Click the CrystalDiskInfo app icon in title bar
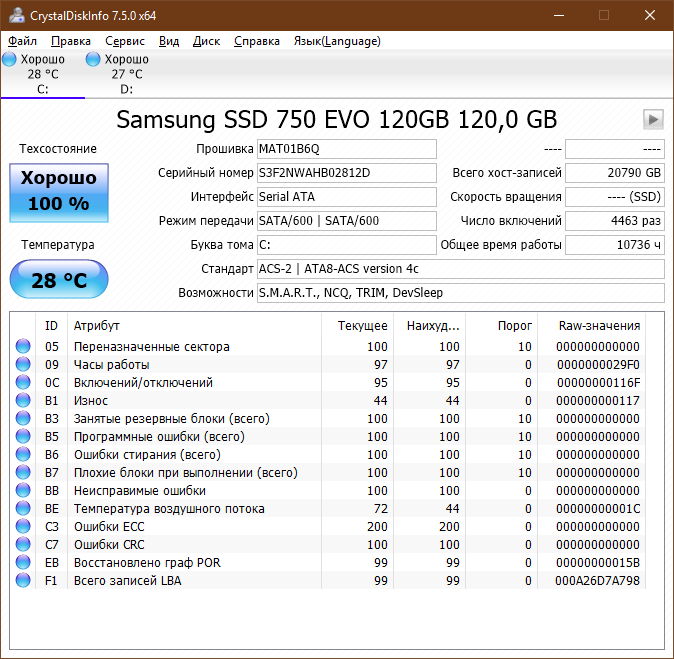 click(x=16, y=15)
